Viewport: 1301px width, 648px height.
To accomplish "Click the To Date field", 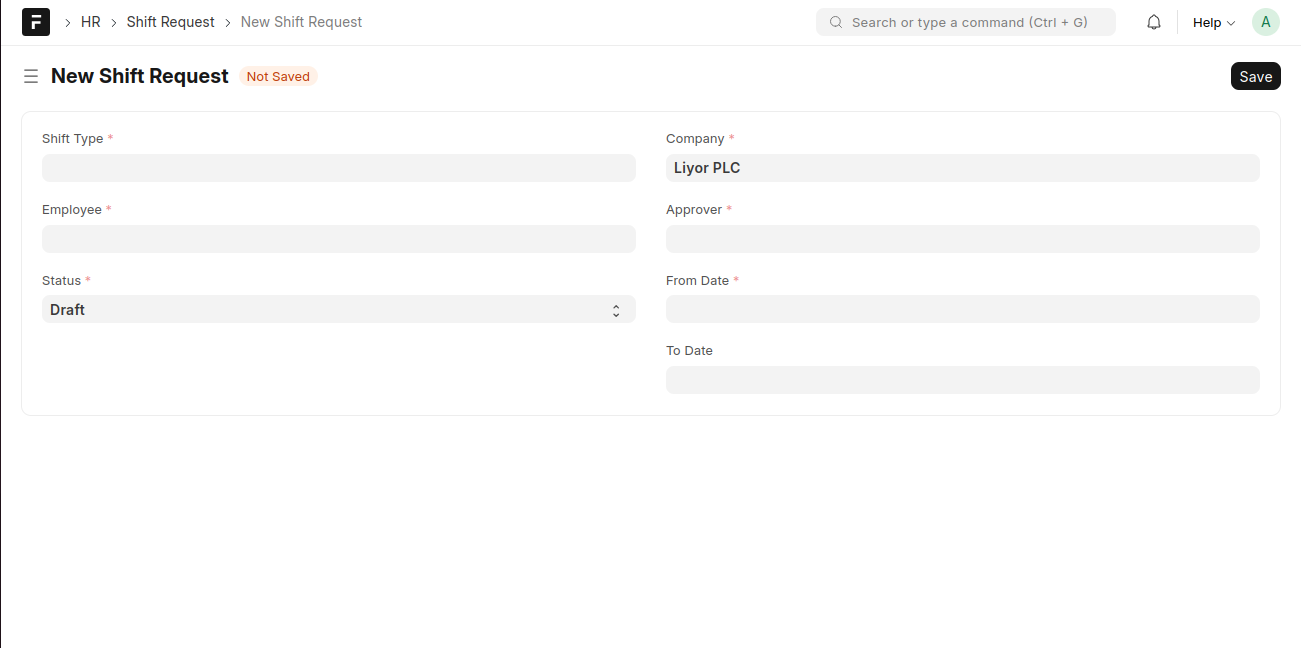I will 962,380.
